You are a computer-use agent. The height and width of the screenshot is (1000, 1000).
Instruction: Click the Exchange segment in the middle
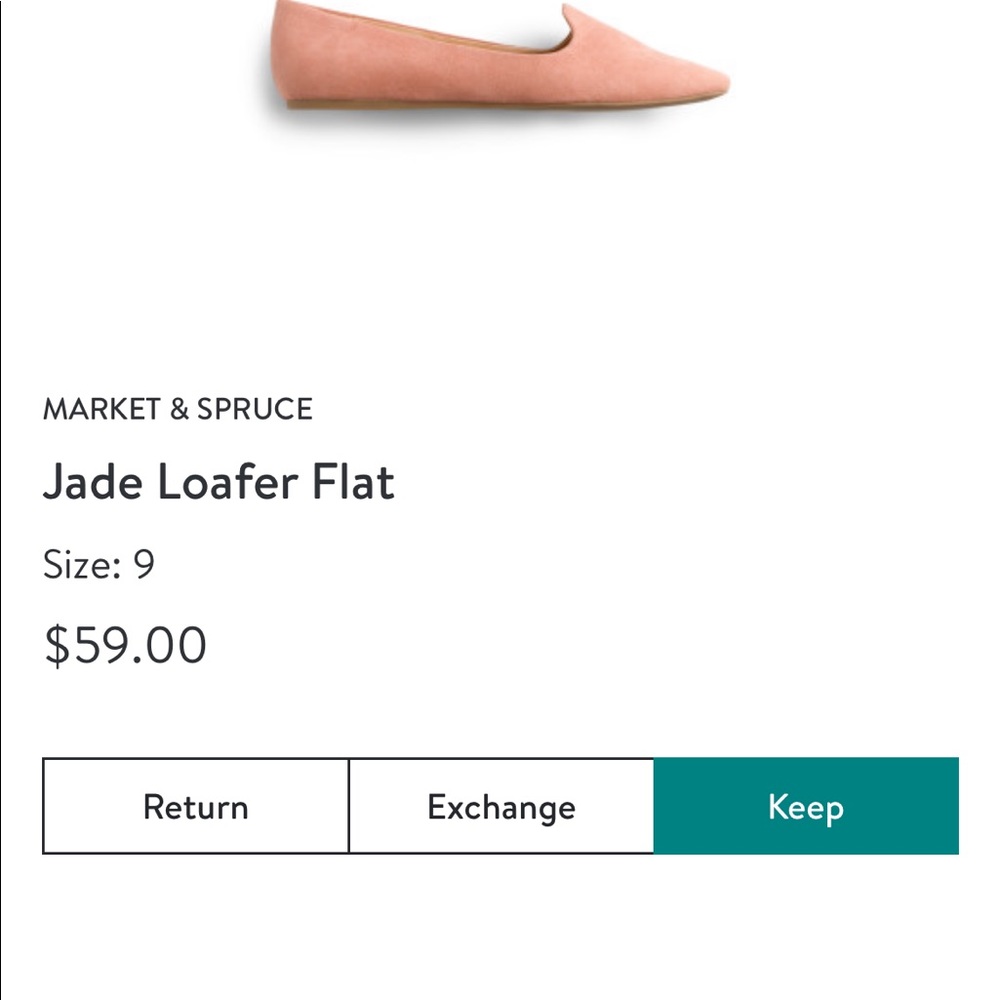pos(501,806)
